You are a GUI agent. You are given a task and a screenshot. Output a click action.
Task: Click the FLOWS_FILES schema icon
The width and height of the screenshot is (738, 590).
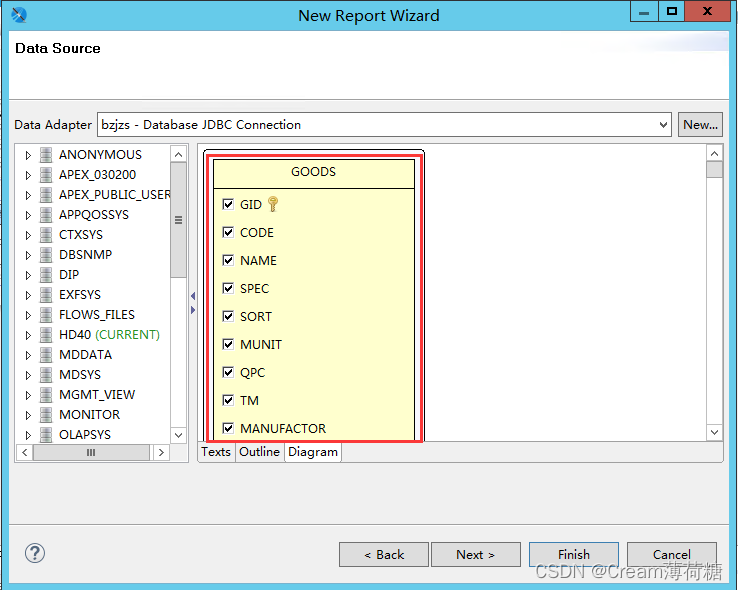(46, 315)
